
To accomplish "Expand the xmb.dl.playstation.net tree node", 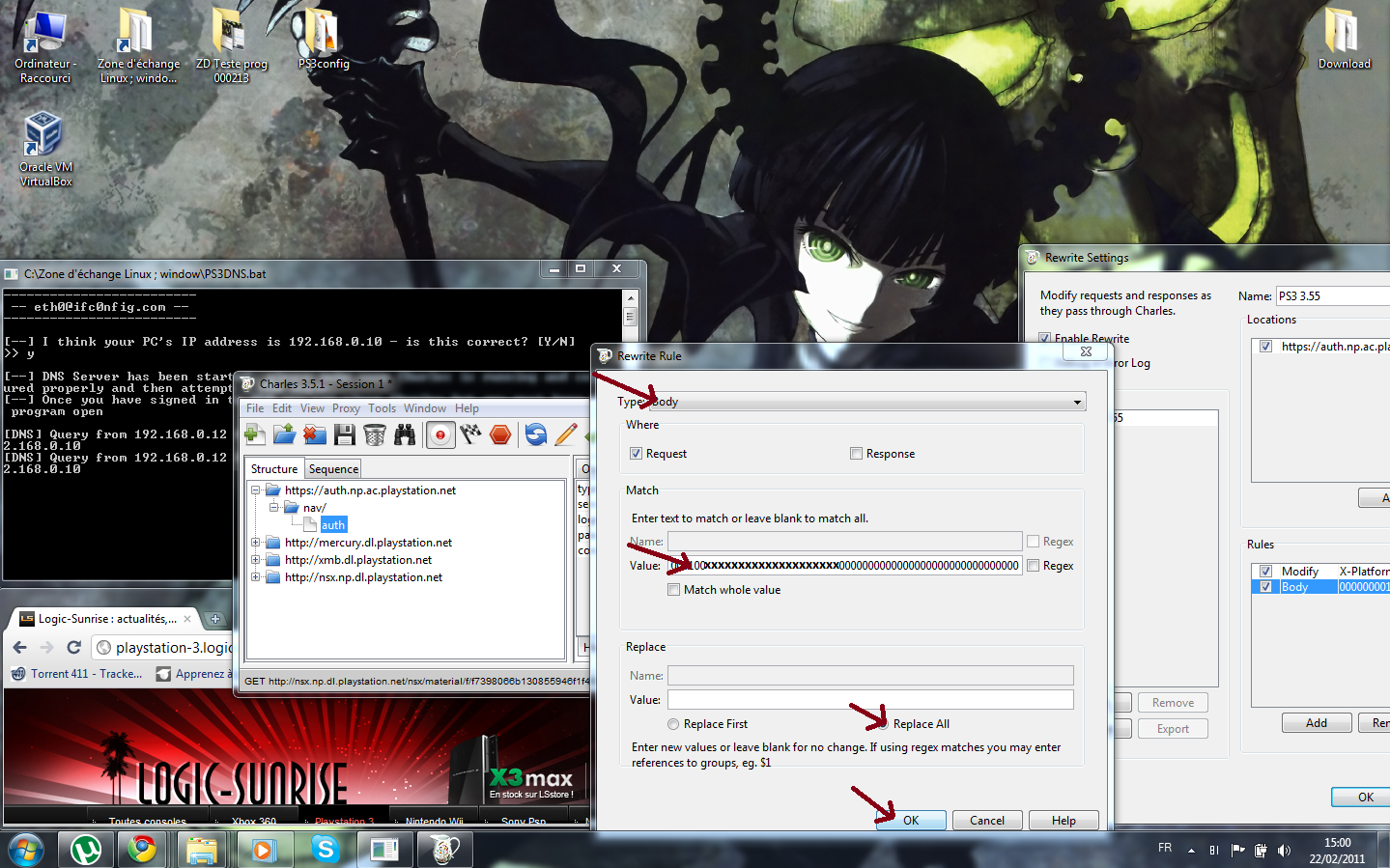I will pos(256,560).
